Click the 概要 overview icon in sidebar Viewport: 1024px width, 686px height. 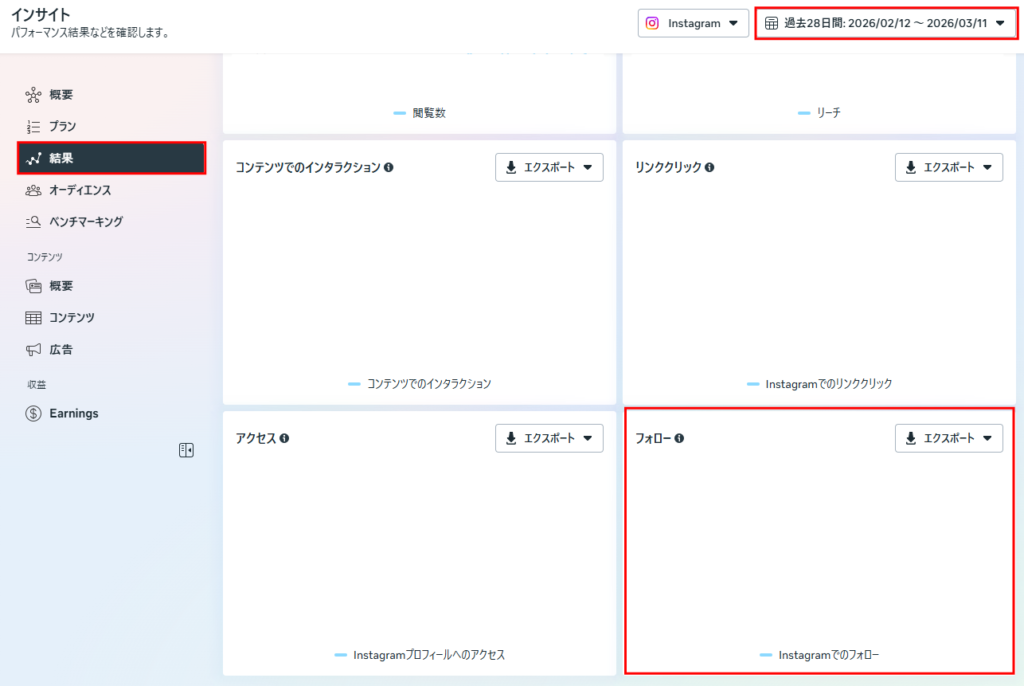click(33, 95)
